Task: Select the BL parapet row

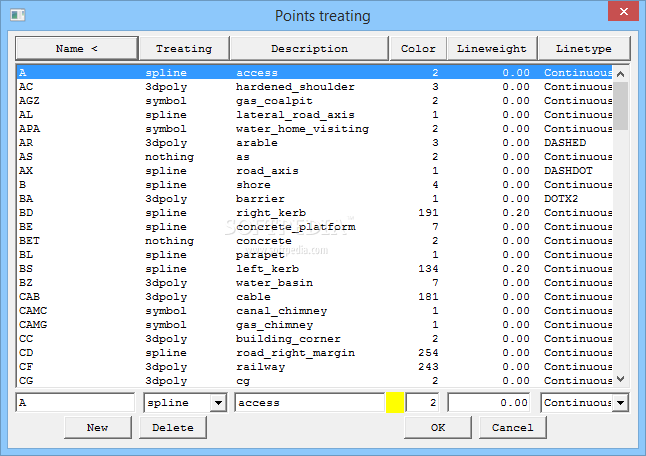Action: 315,255
